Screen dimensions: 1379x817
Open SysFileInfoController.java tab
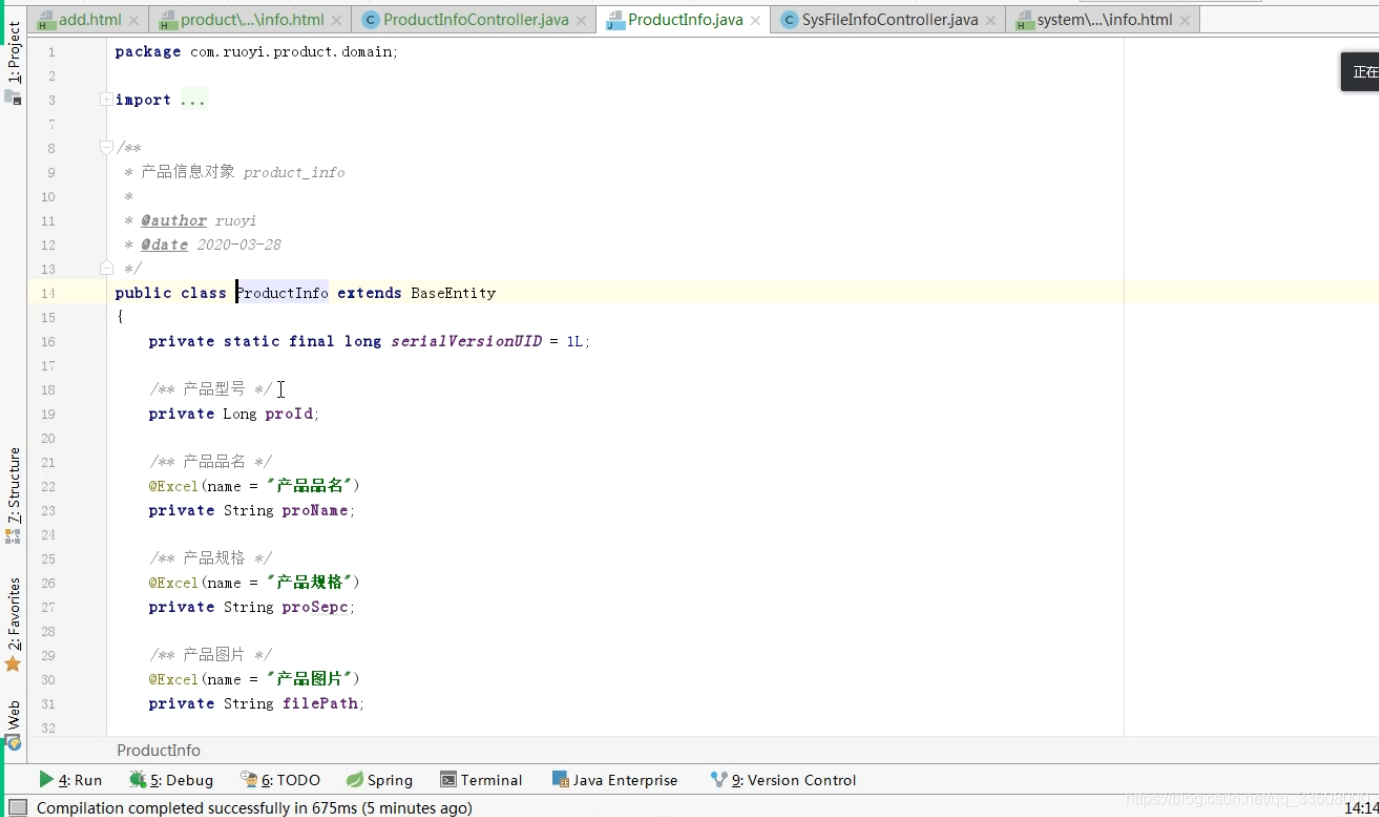(889, 20)
